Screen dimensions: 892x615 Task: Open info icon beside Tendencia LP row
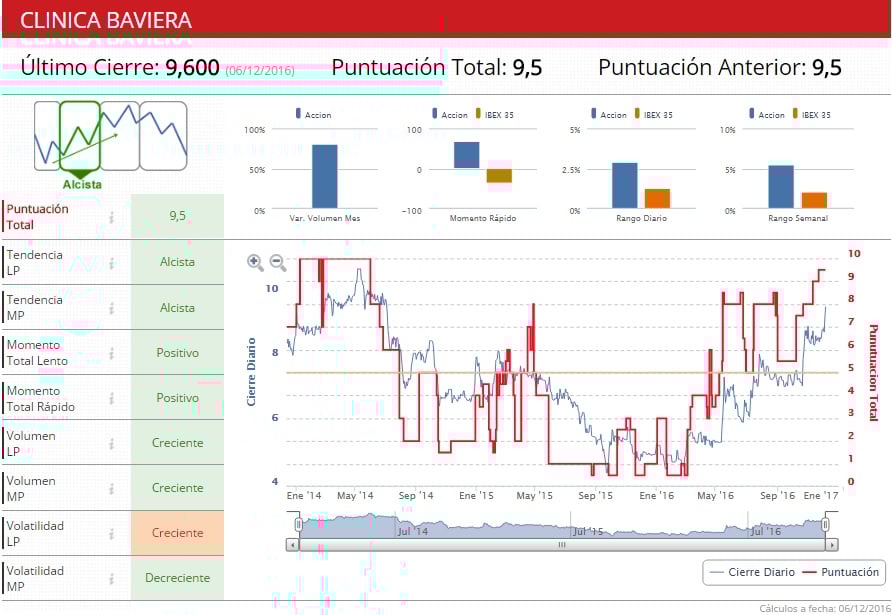[x=112, y=263]
